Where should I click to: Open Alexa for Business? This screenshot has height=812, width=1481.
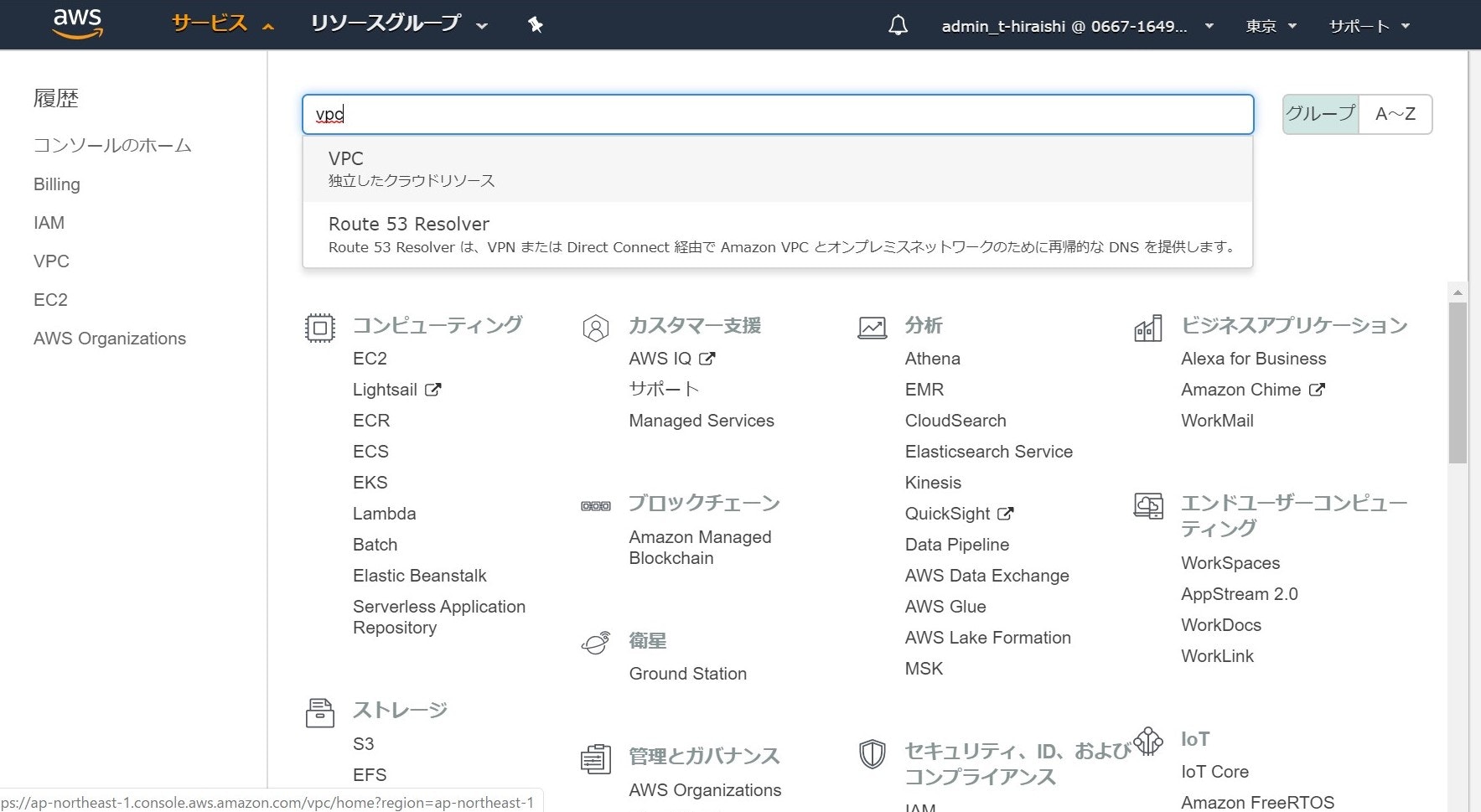[1254, 359]
